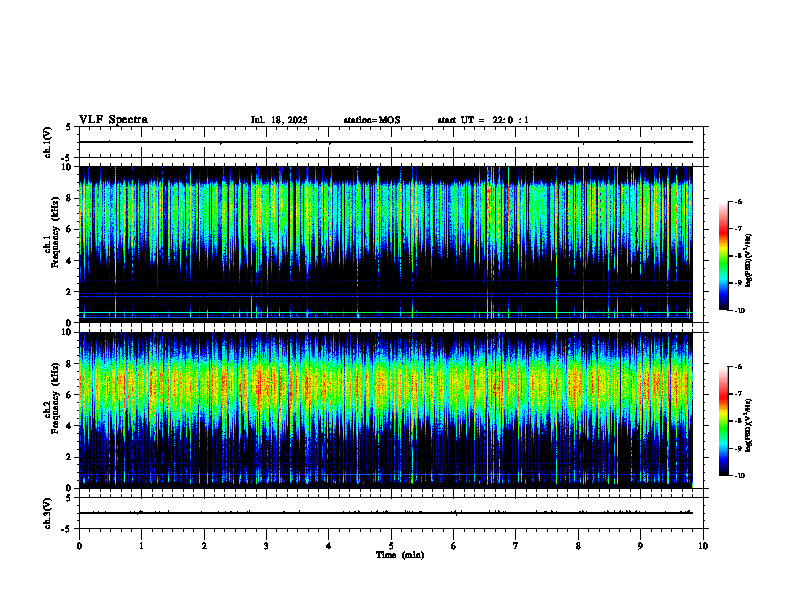Click the time axis tick label "3"
Screen dimensions: 792x612
pos(266,546)
